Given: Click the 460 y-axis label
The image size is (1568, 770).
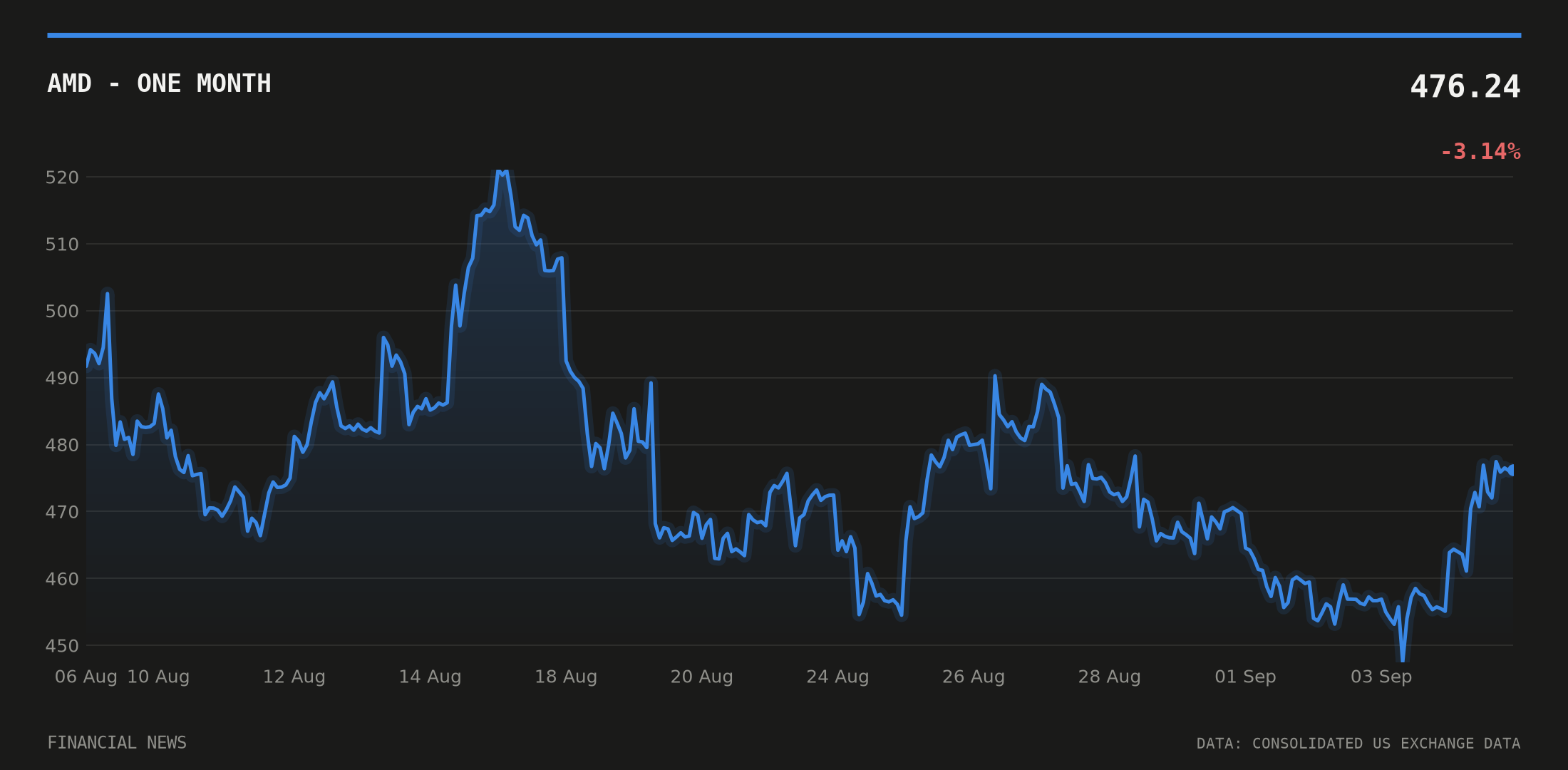Looking at the screenshot, I should [x=62, y=579].
